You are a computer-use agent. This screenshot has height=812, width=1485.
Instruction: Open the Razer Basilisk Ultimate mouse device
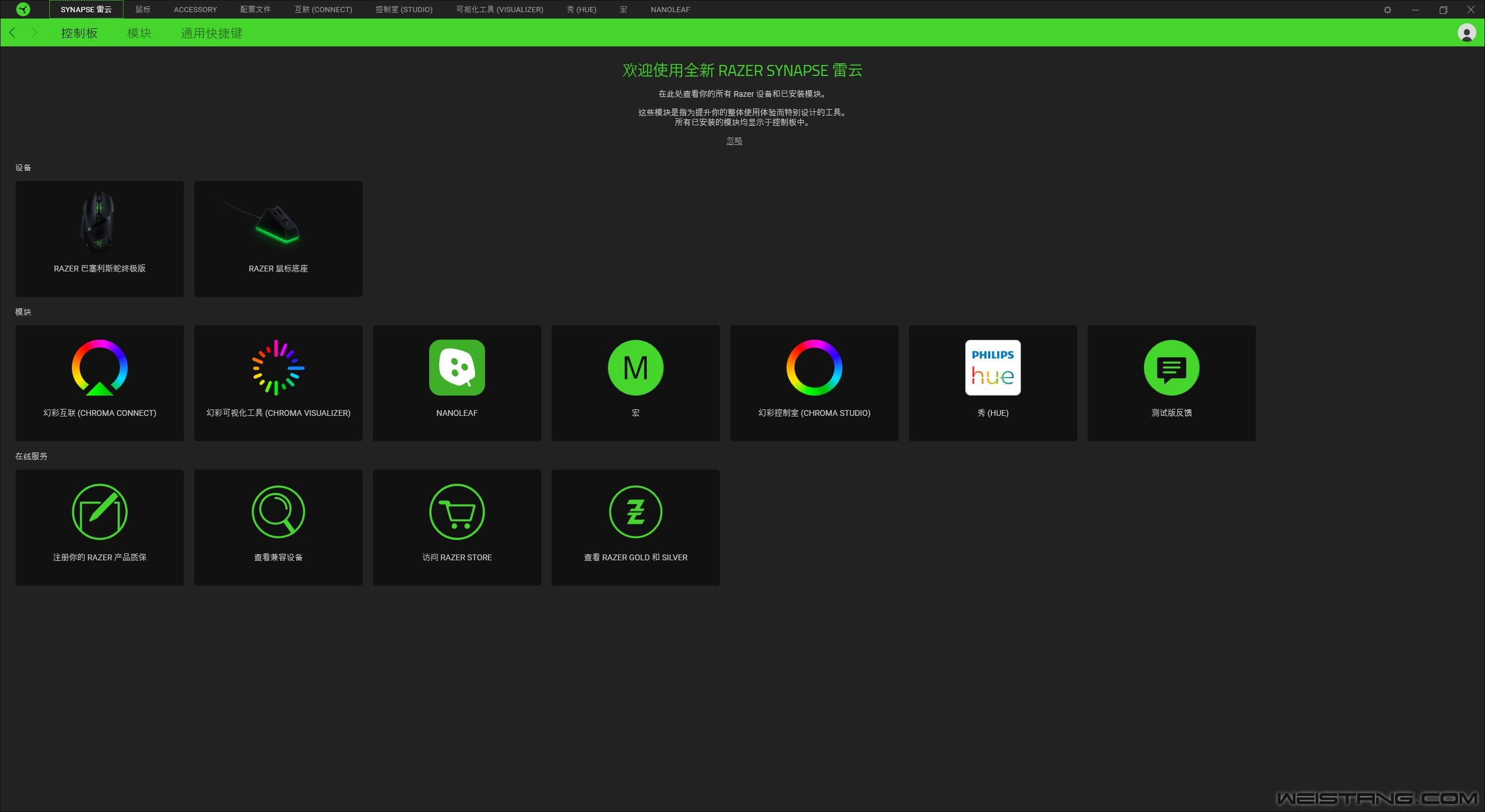pyautogui.click(x=100, y=239)
